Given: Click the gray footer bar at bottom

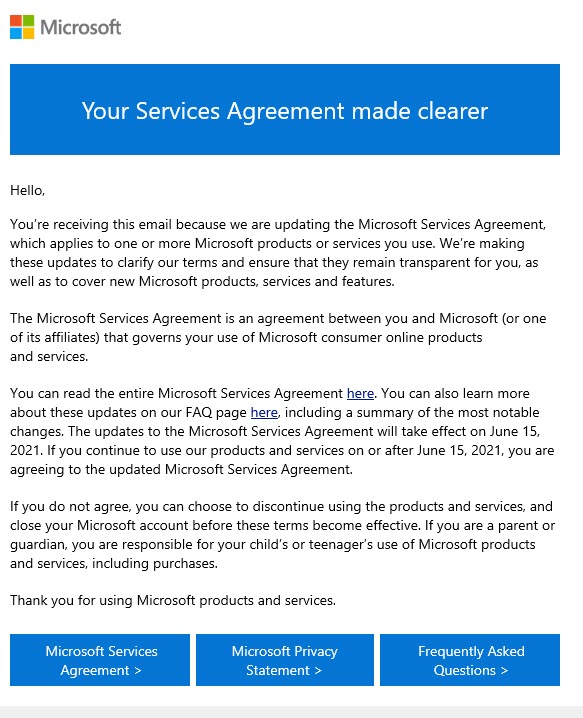Looking at the screenshot, I should [291, 712].
